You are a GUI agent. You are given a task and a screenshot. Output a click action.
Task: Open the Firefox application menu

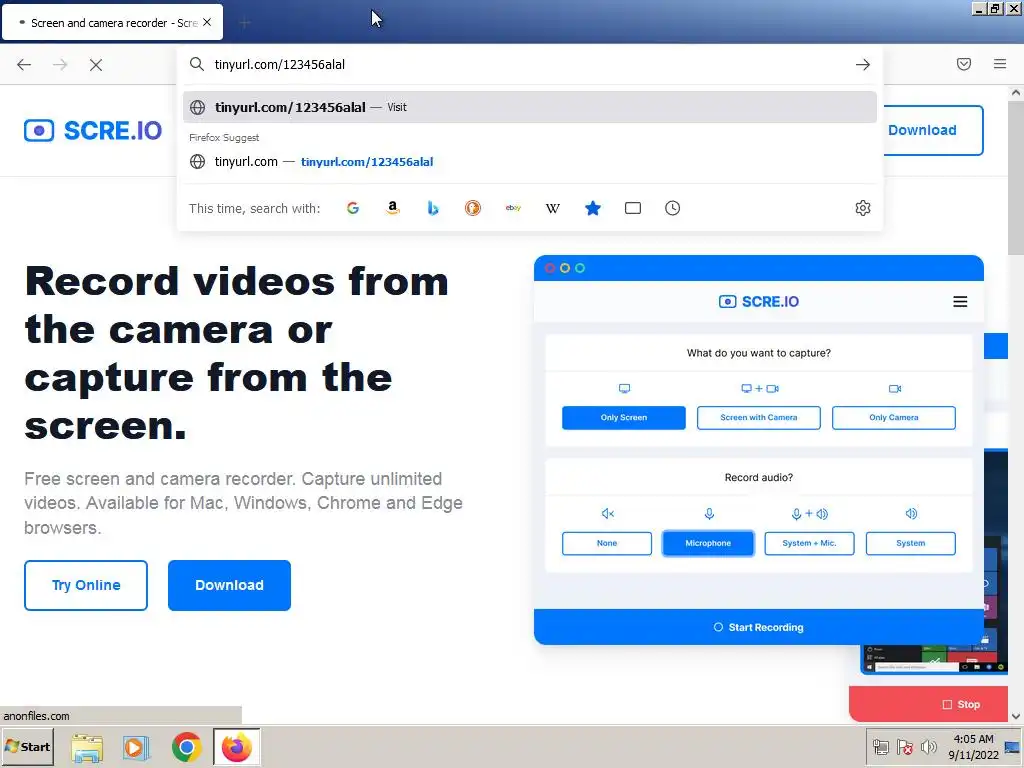coord(1000,64)
